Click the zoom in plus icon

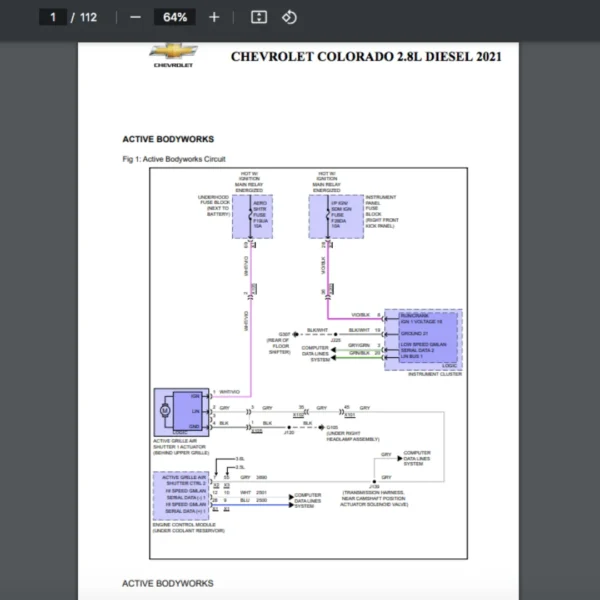[214, 17]
